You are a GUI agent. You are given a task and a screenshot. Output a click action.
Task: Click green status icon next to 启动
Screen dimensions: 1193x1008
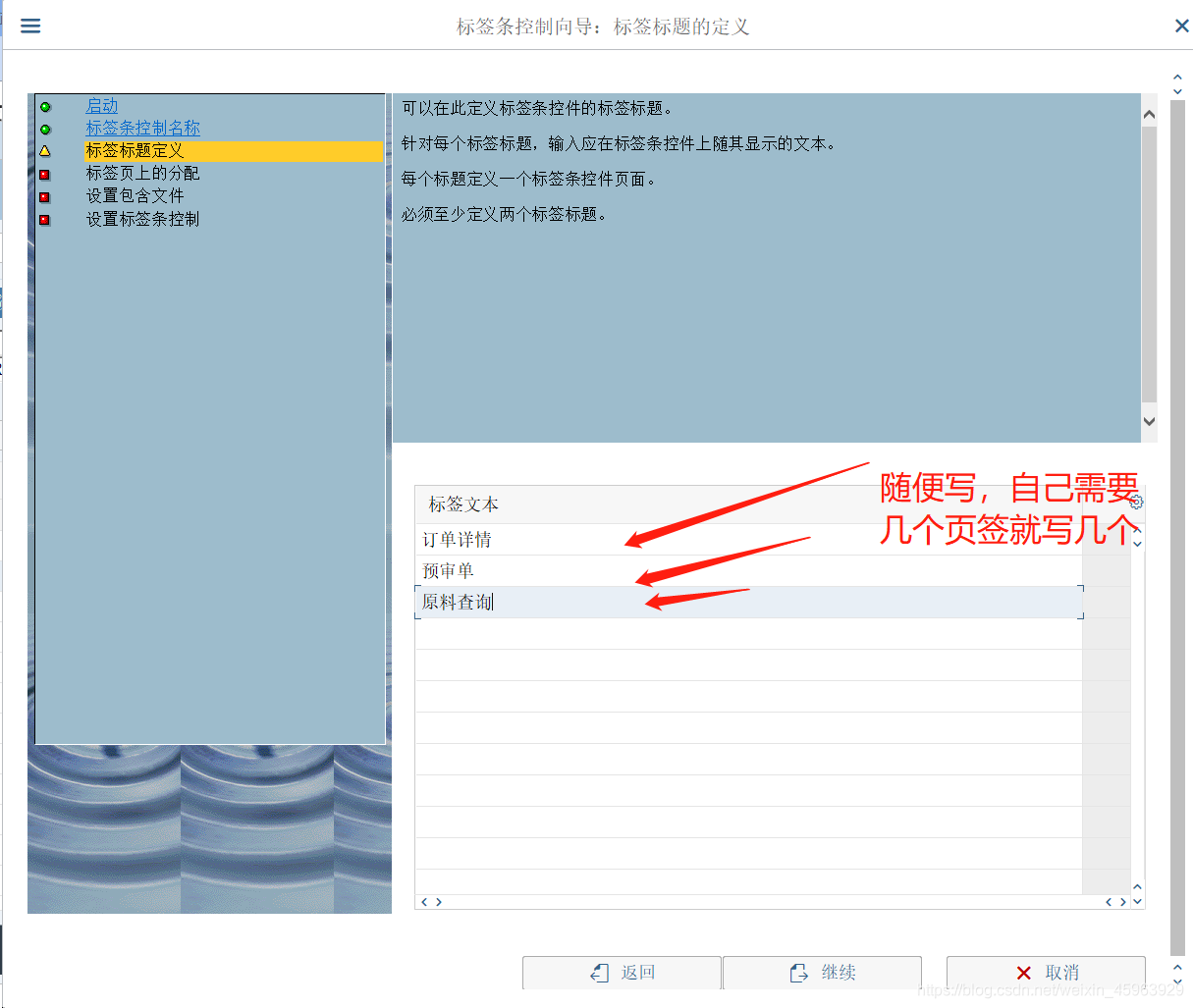[x=45, y=106]
